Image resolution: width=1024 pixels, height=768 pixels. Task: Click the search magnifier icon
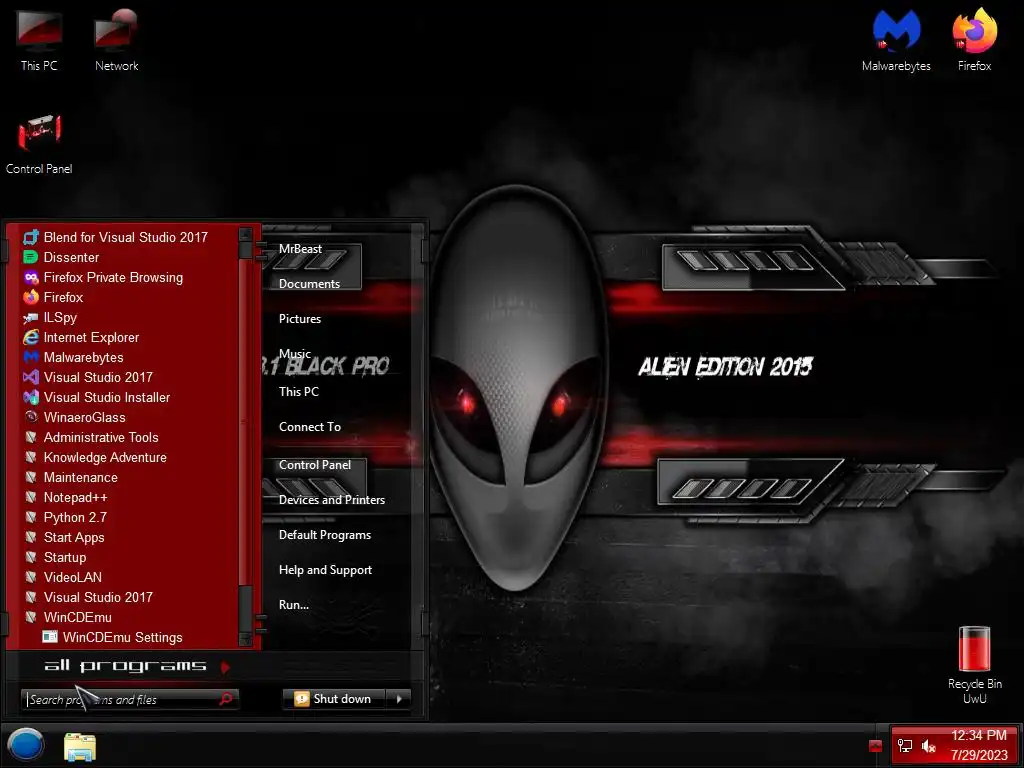point(226,699)
